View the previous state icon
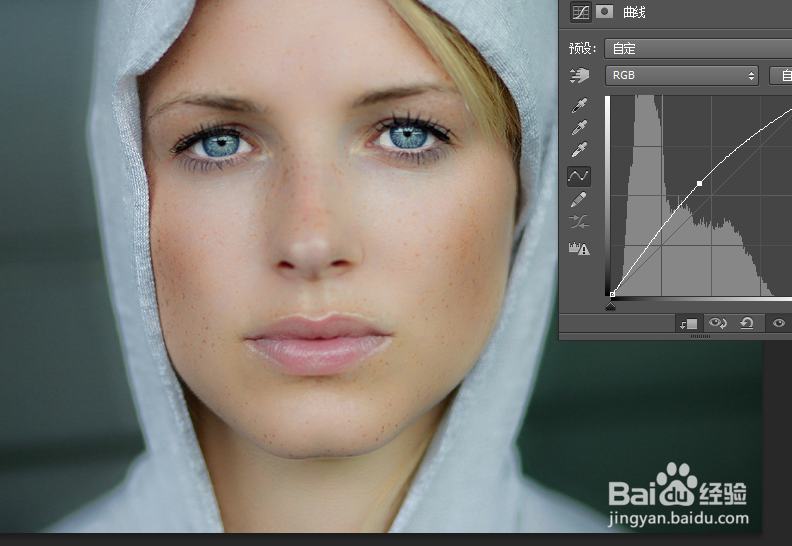Viewport: 792px width, 546px height. click(x=717, y=323)
